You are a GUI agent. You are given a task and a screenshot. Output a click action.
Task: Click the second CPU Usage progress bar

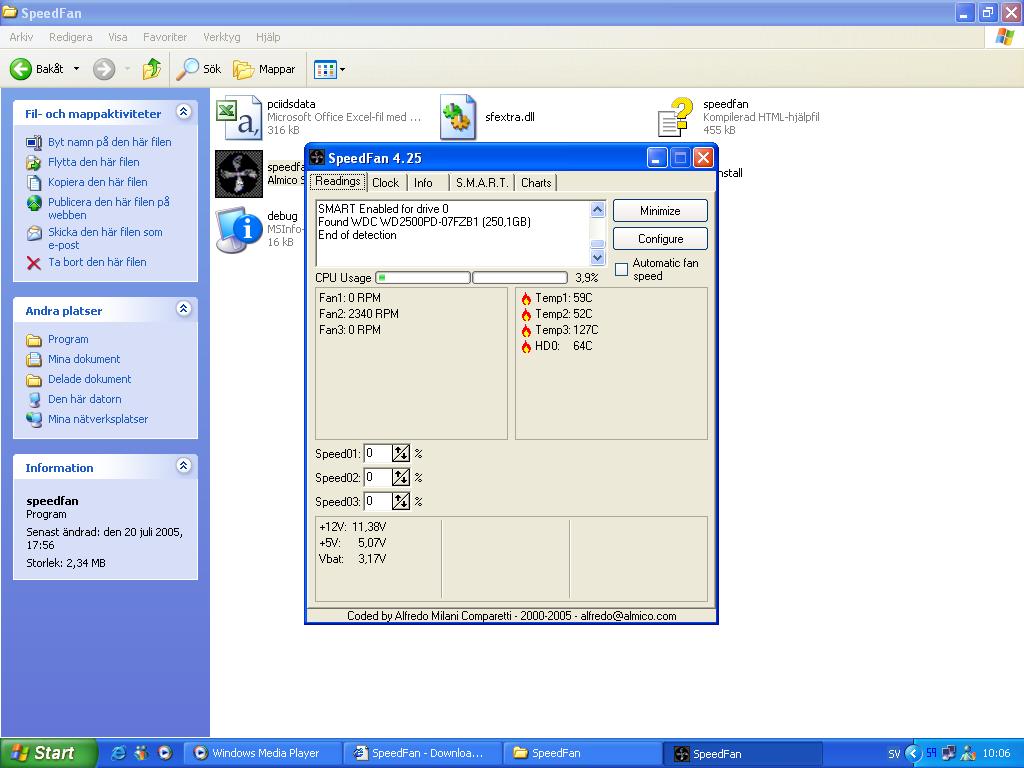tap(520, 278)
